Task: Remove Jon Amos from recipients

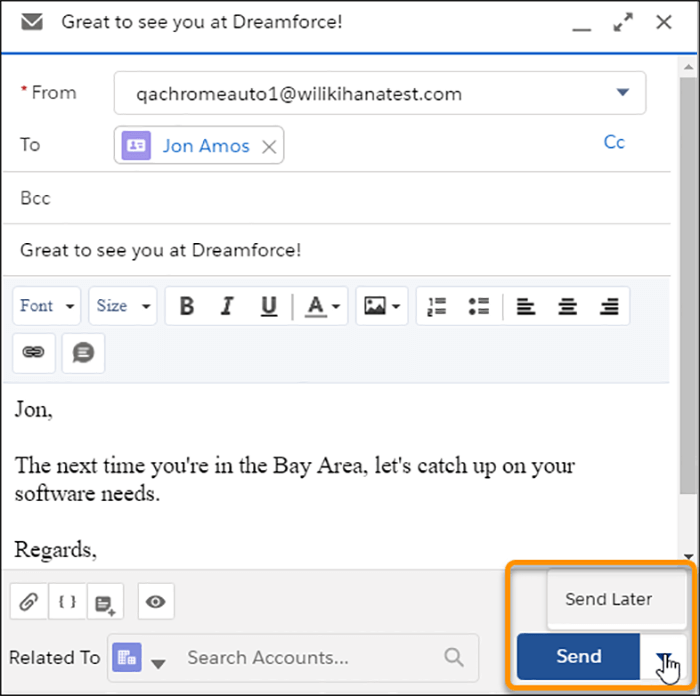Action: 269,146
